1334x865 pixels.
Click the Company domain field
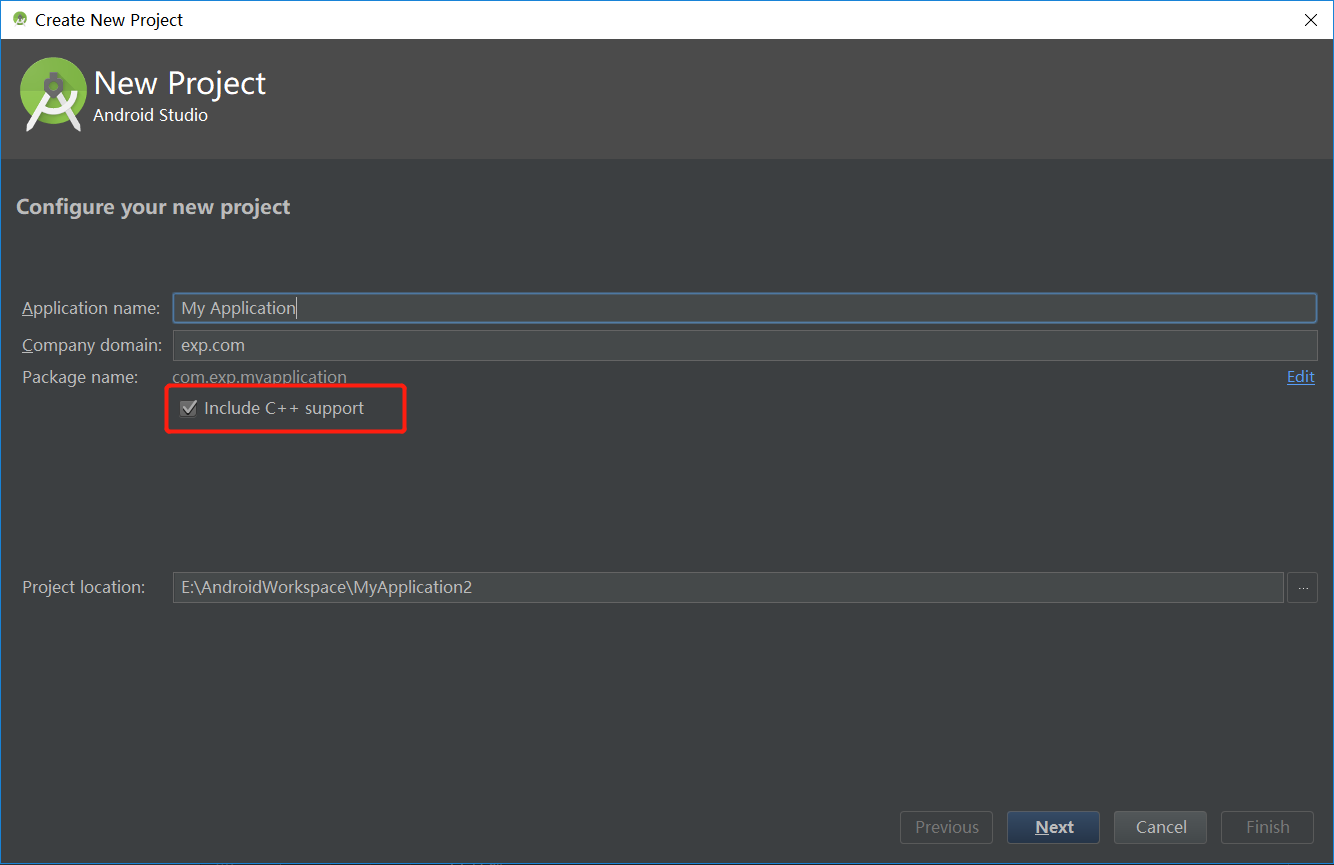coord(744,345)
